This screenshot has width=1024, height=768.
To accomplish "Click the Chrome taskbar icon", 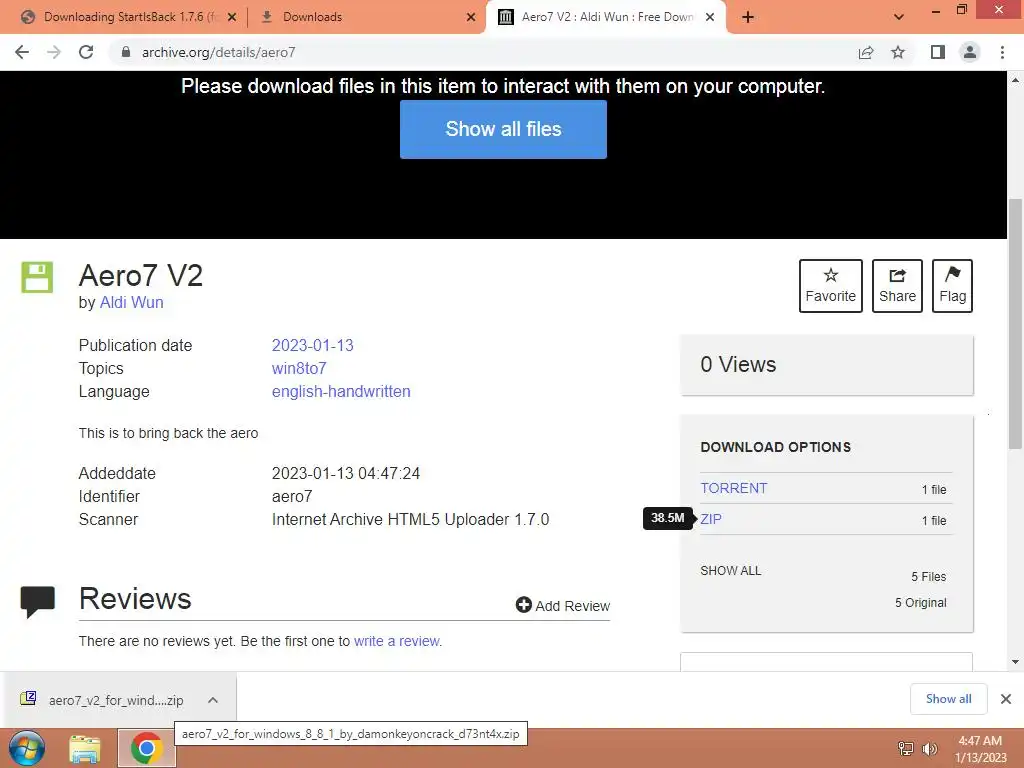I will 146,748.
